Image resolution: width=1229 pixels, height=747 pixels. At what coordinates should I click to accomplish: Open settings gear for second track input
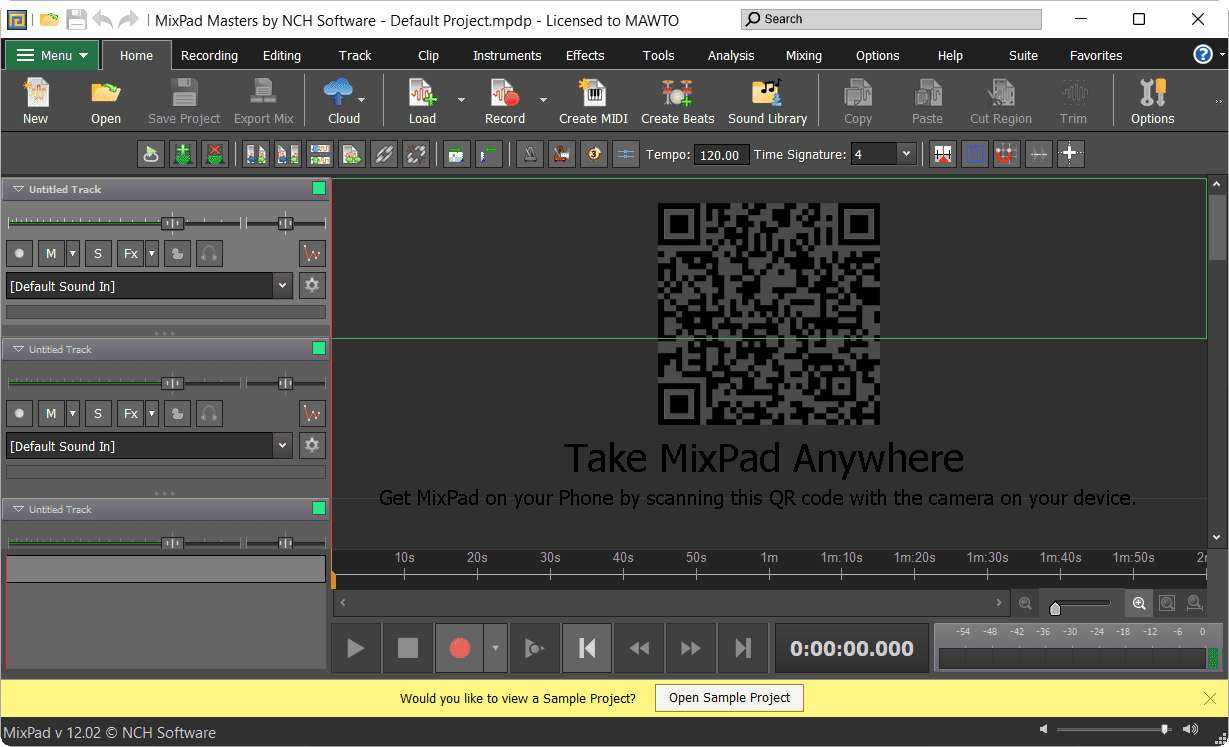pyautogui.click(x=312, y=445)
